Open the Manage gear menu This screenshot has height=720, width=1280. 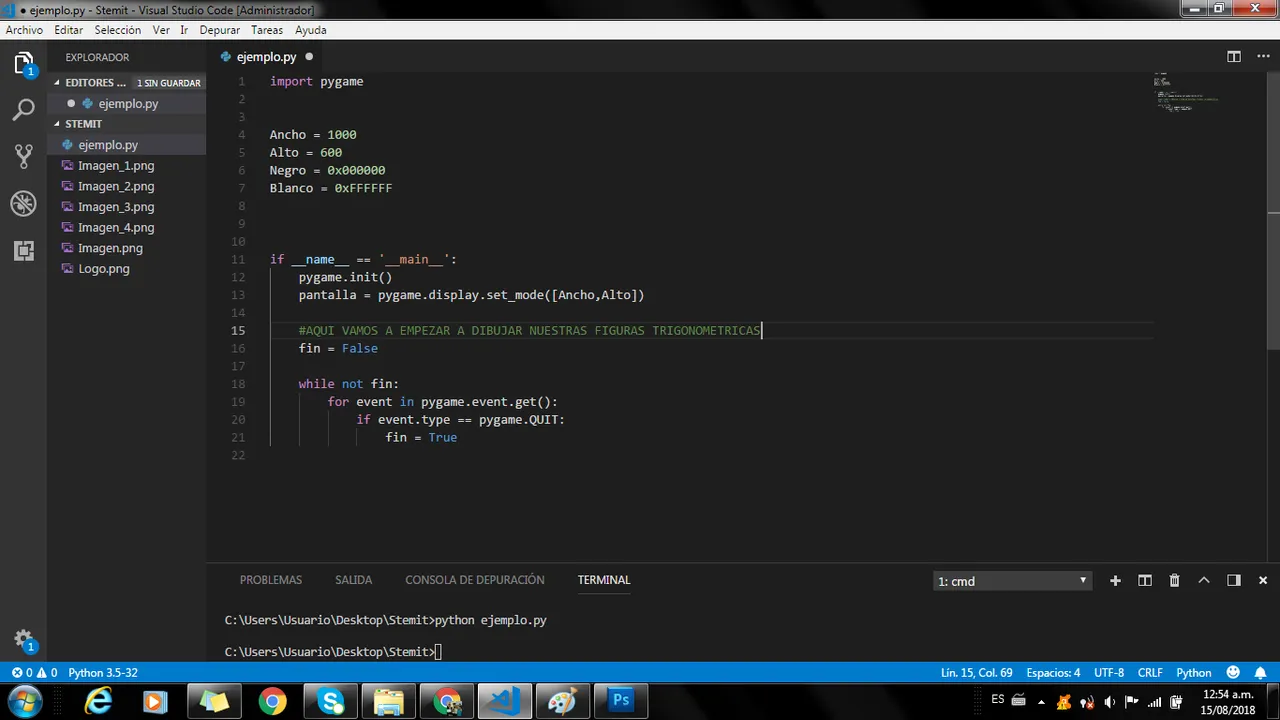click(24, 640)
